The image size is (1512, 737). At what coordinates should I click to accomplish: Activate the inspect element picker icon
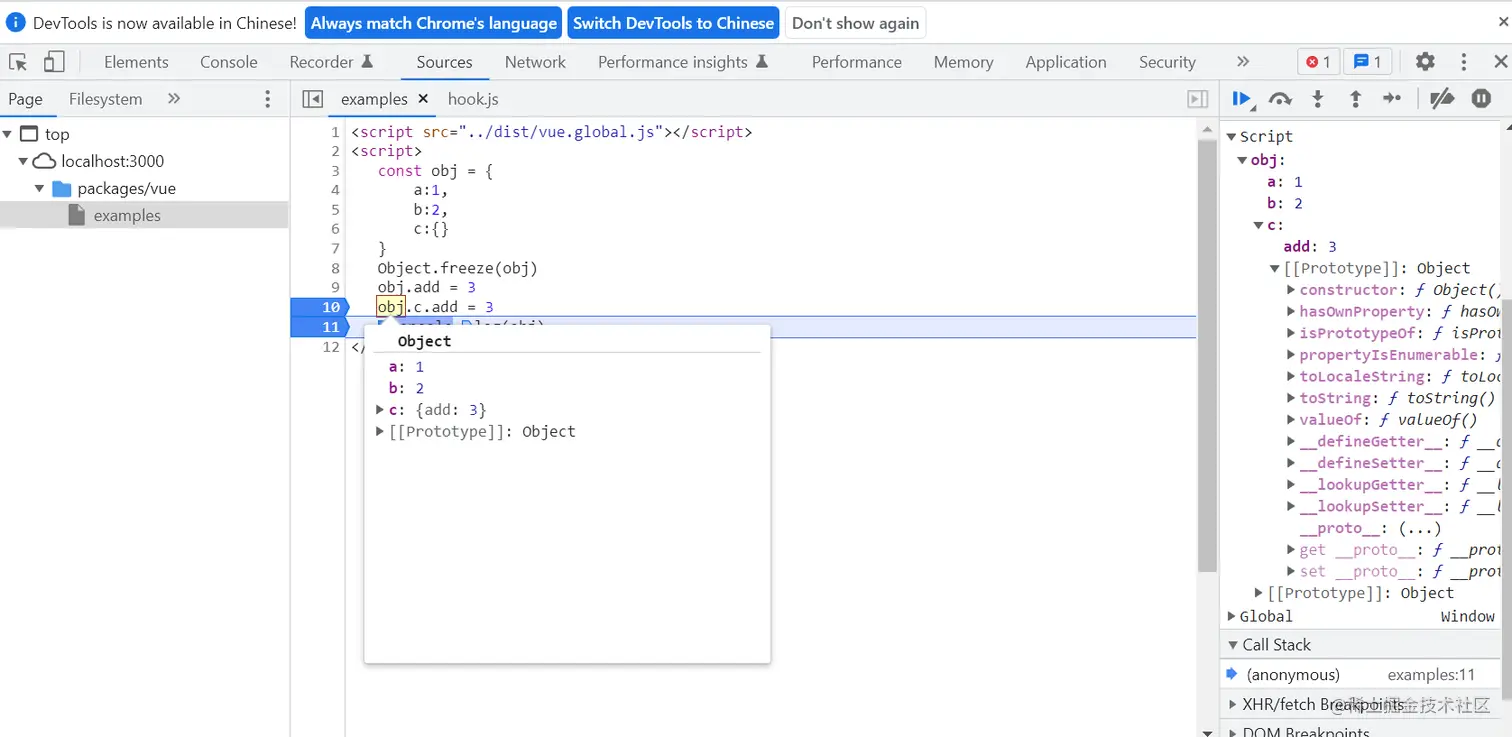[18, 62]
